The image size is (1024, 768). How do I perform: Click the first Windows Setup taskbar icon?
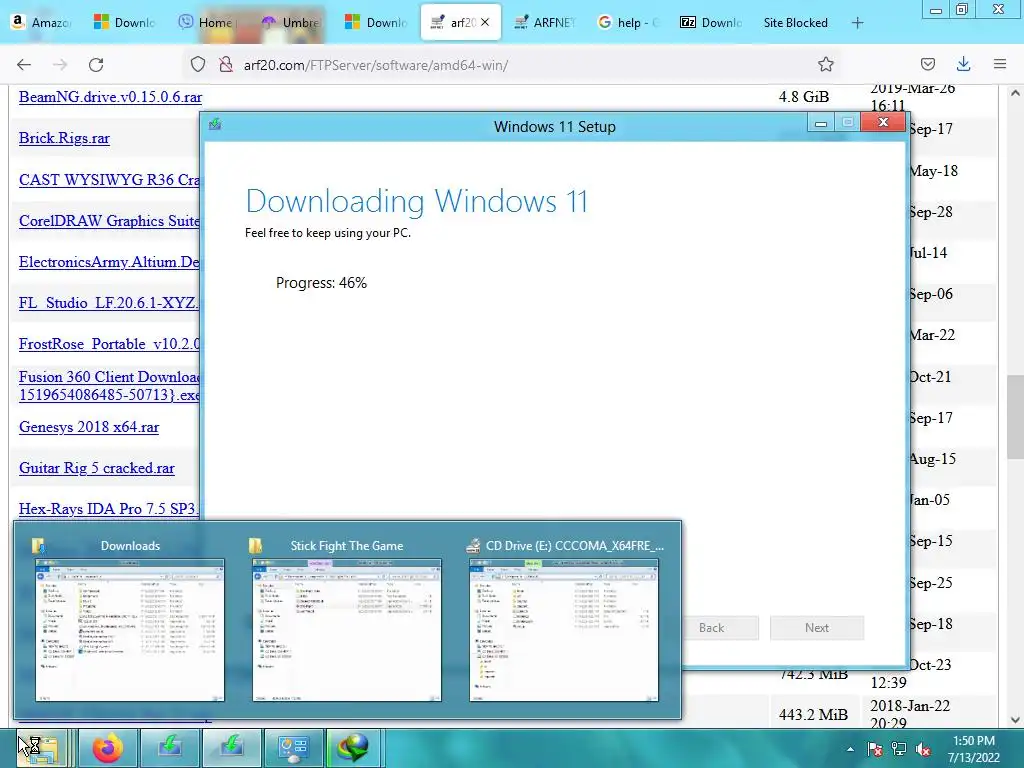point(170,748)
